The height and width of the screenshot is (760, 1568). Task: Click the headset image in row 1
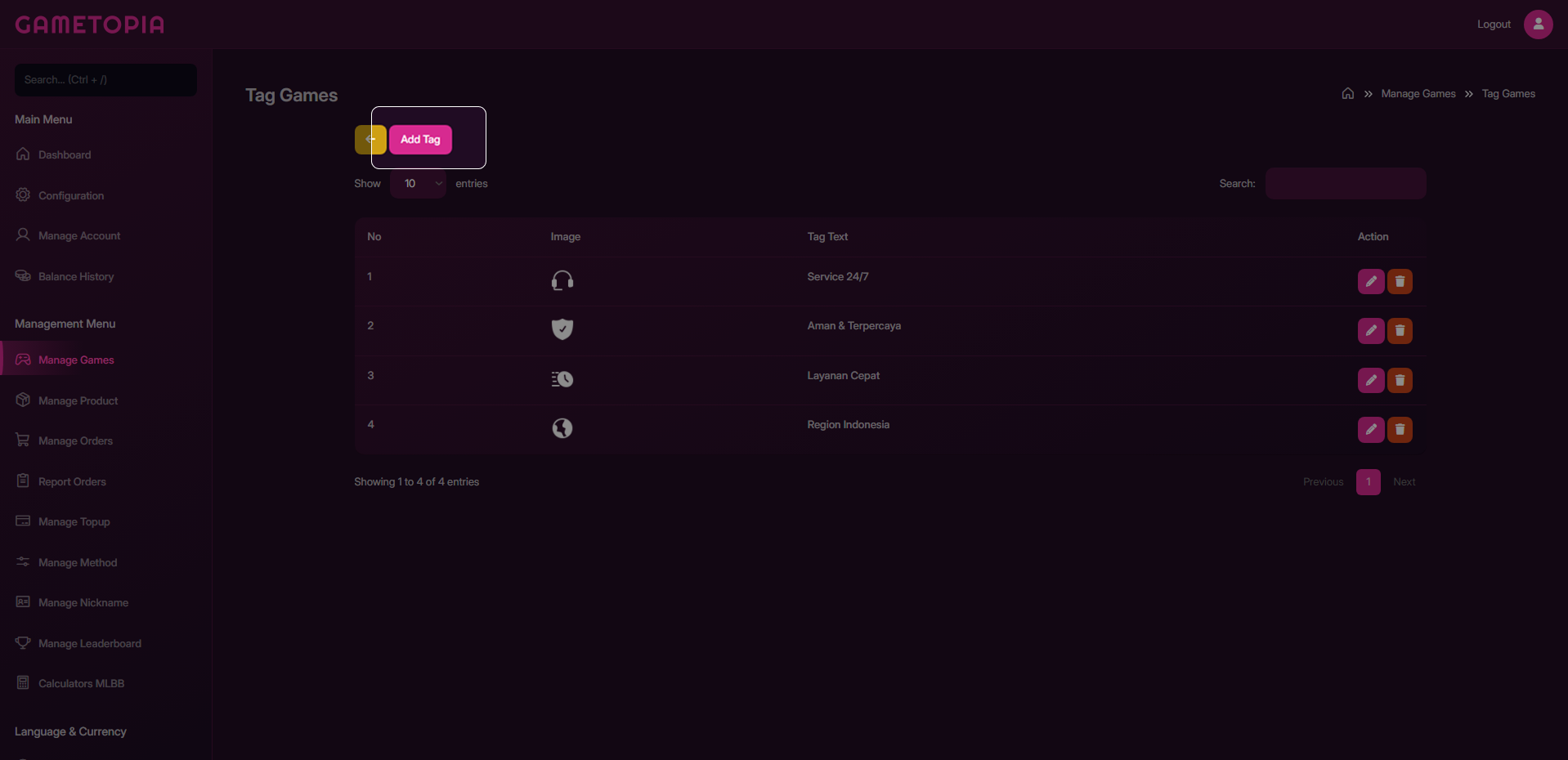(562, 281)
